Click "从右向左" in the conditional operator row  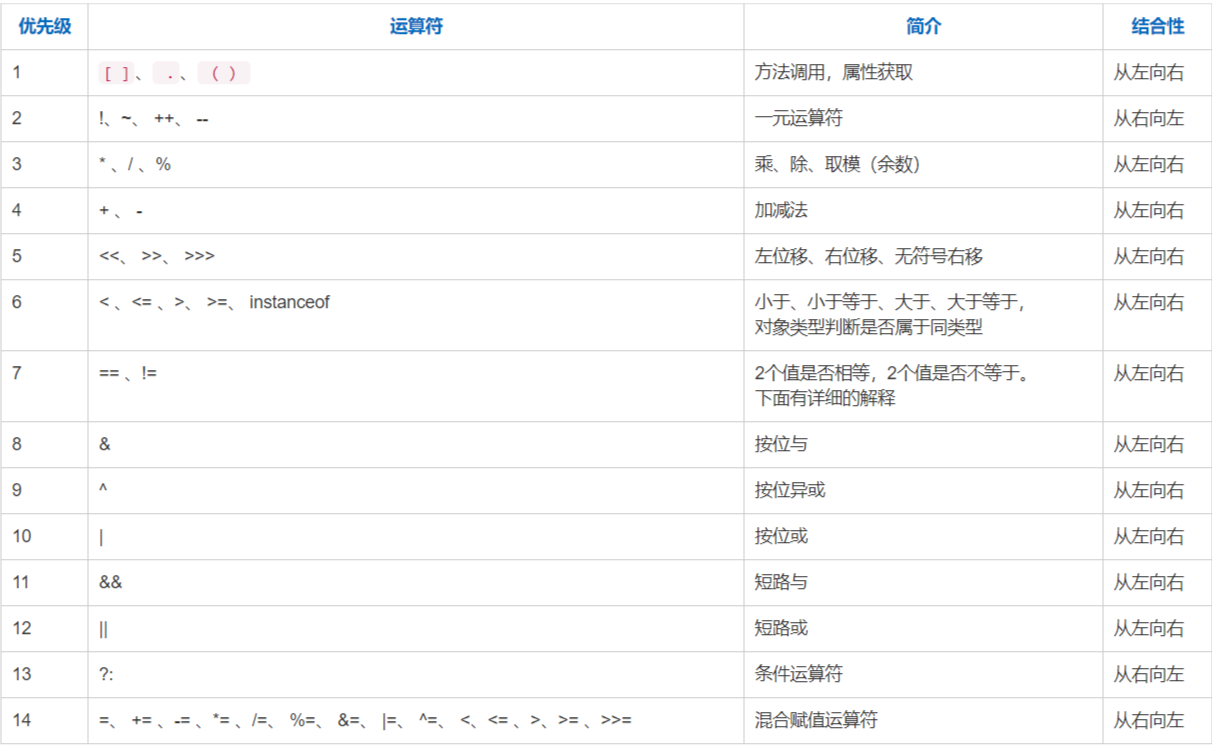1149,675
